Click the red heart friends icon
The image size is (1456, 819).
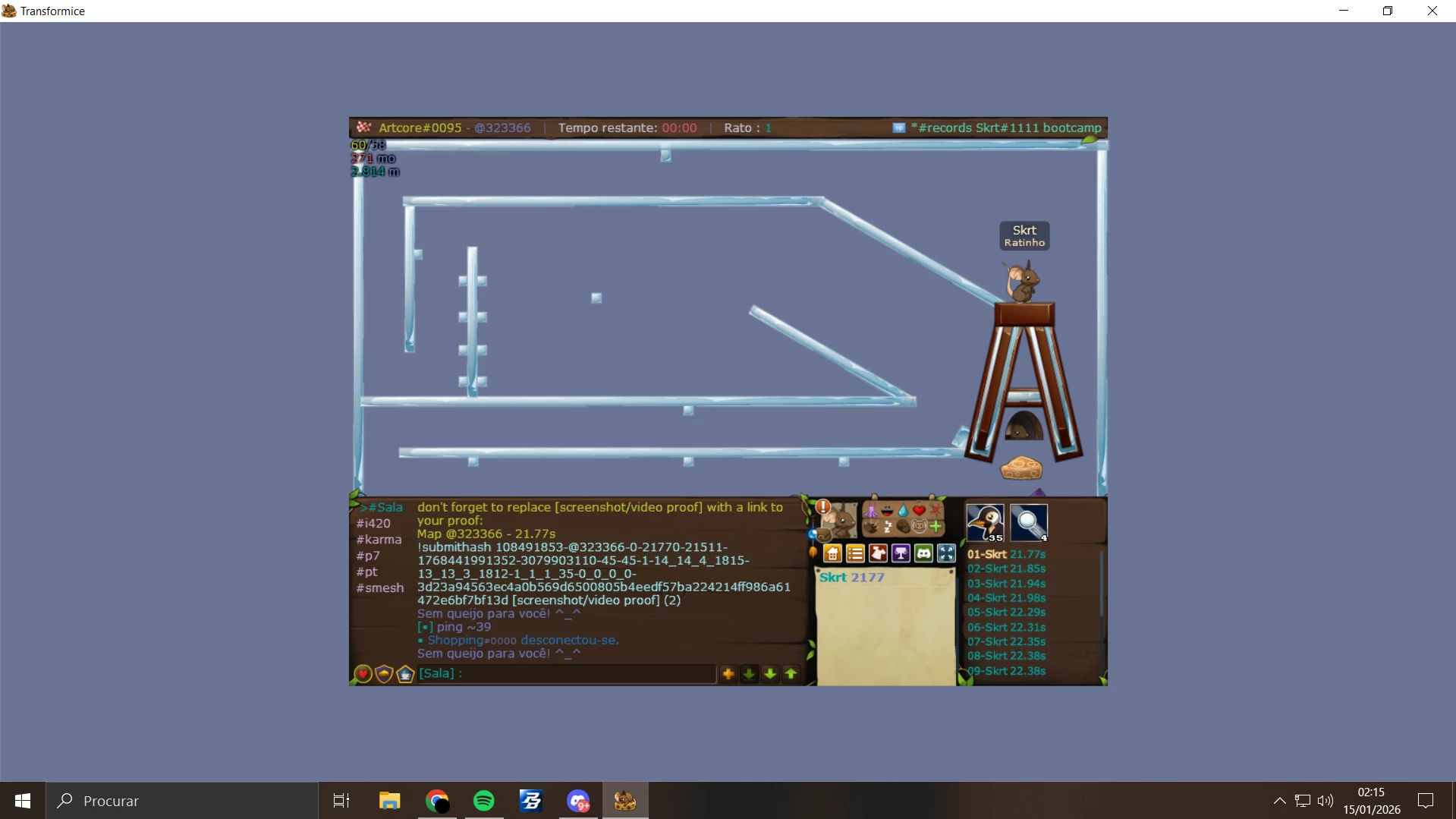(363, 673)
